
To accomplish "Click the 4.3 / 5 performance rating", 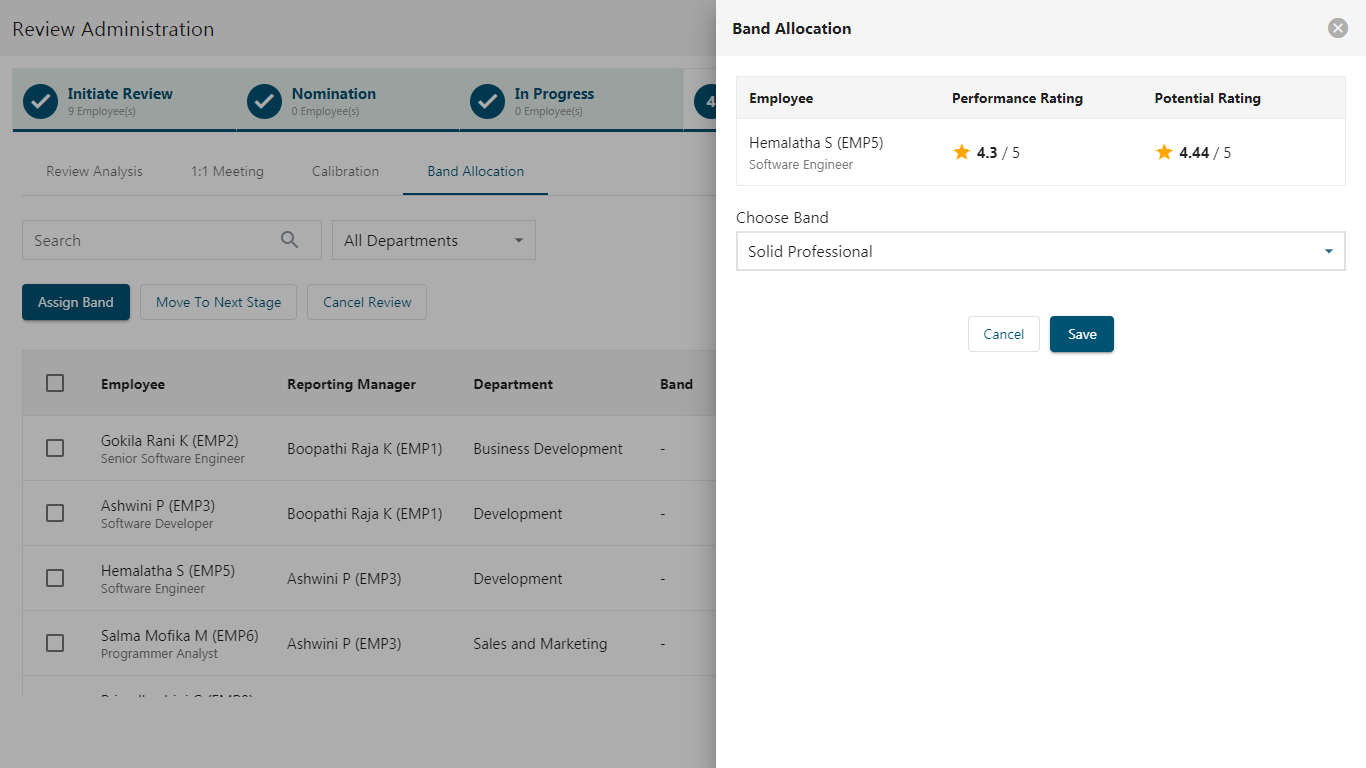I will point(998,153).
